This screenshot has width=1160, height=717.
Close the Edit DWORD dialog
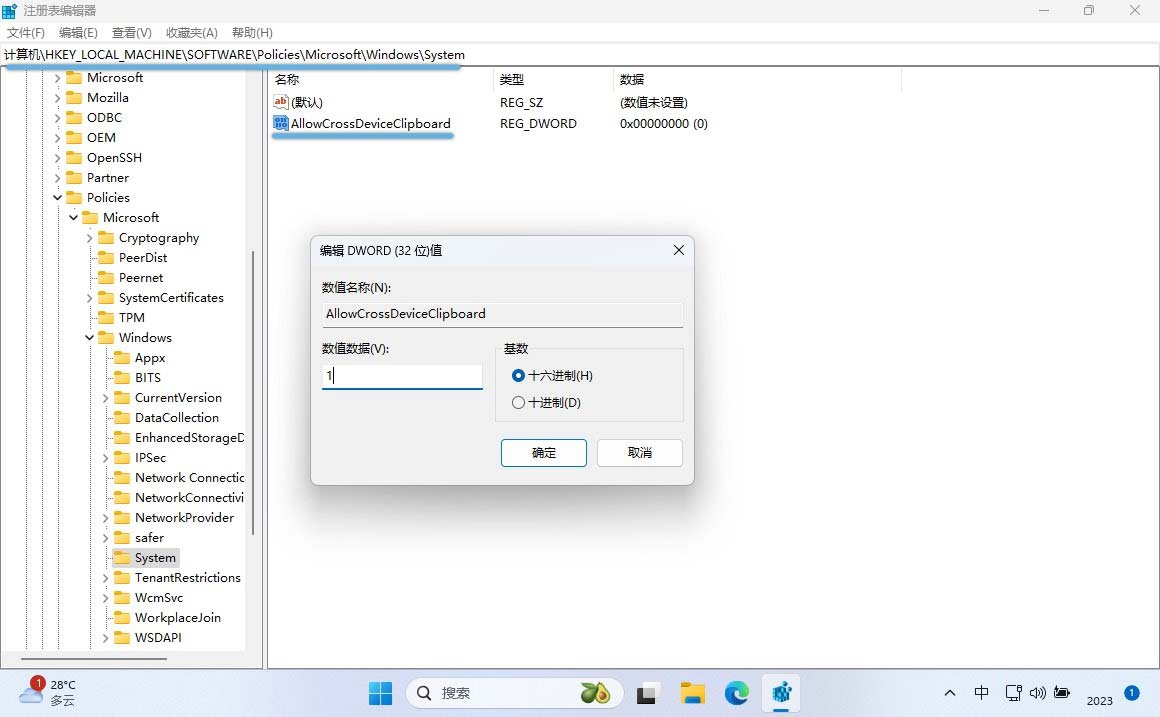click(678, 250)
